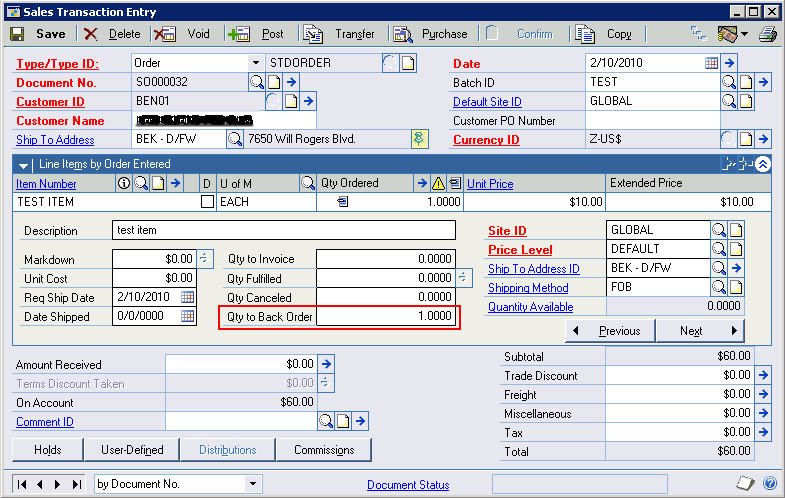This screenshot has width=785, height=498.
Task: Open the Line Items by Order Entered dropdown arrow
Action: pos(23,165)
